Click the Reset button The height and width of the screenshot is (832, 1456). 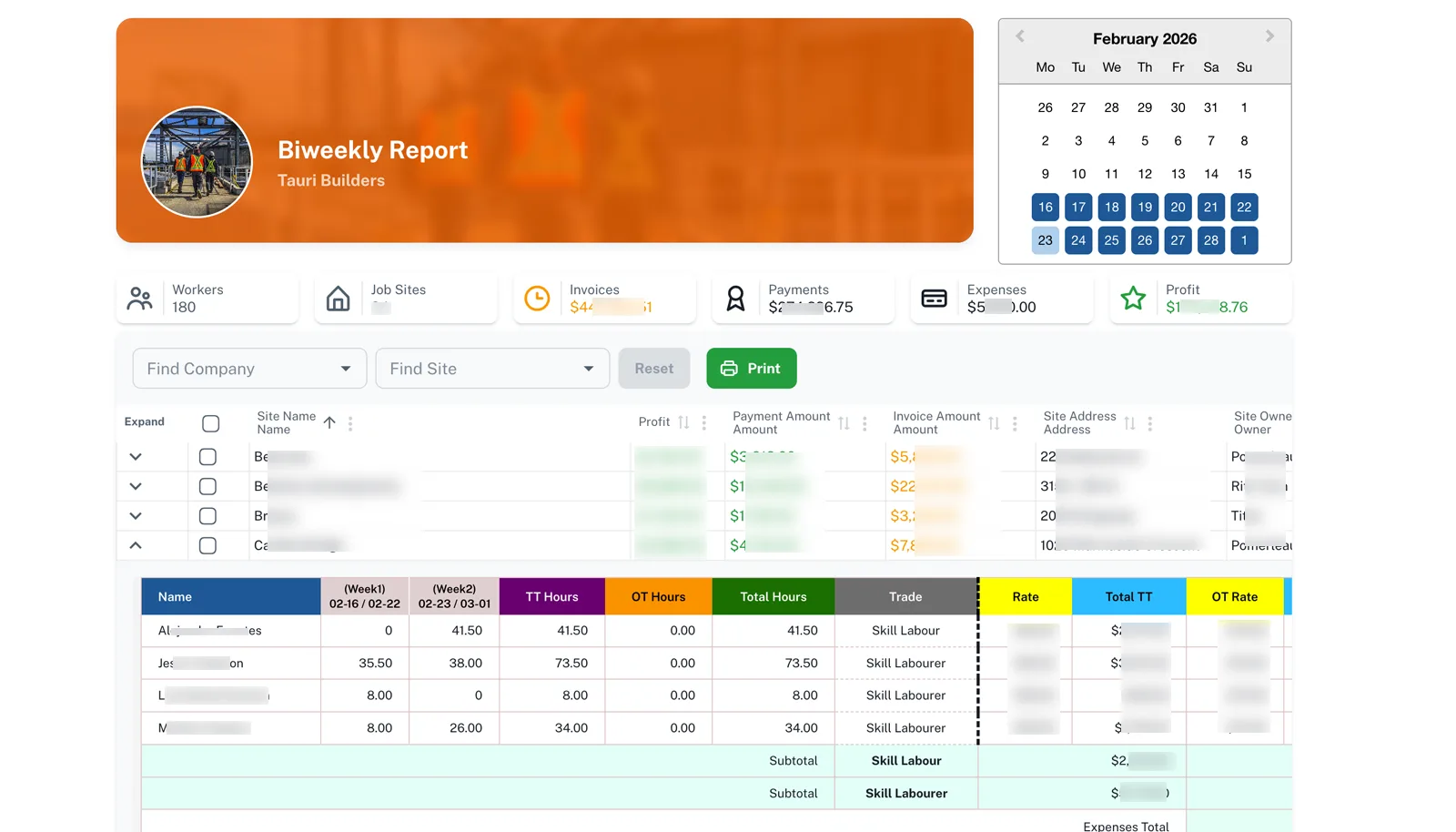(x=653, y=369)
